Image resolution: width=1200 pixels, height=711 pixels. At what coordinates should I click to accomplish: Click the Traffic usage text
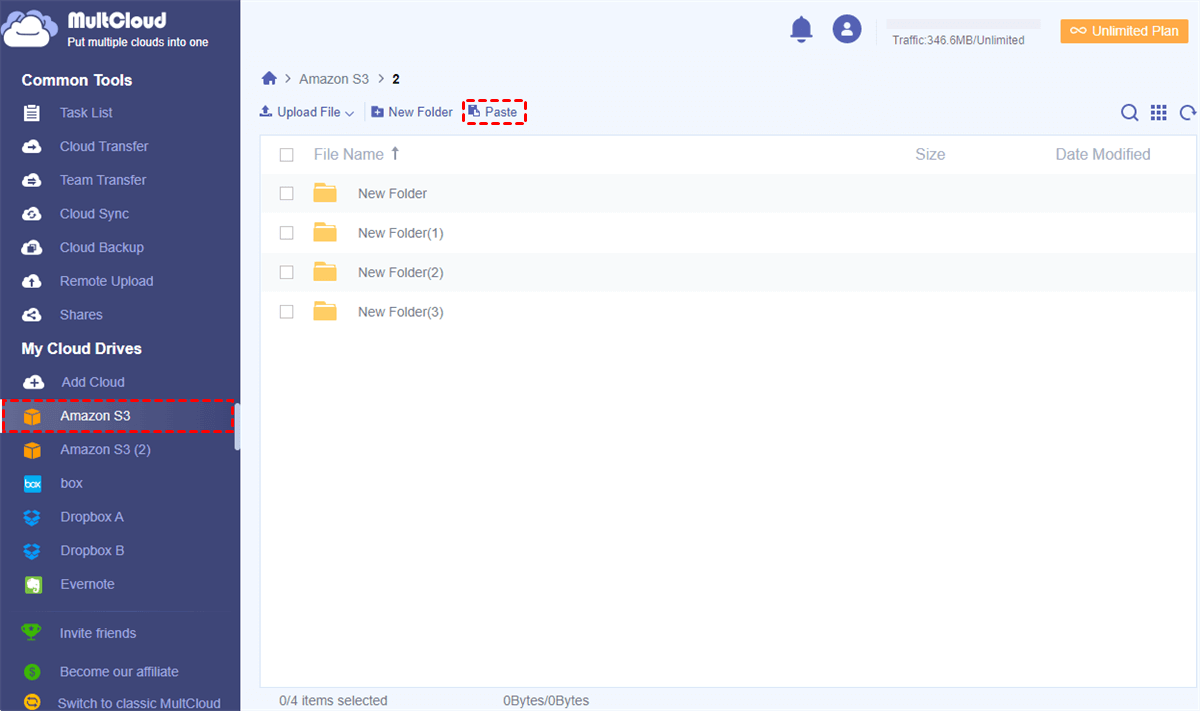(958, 40)
